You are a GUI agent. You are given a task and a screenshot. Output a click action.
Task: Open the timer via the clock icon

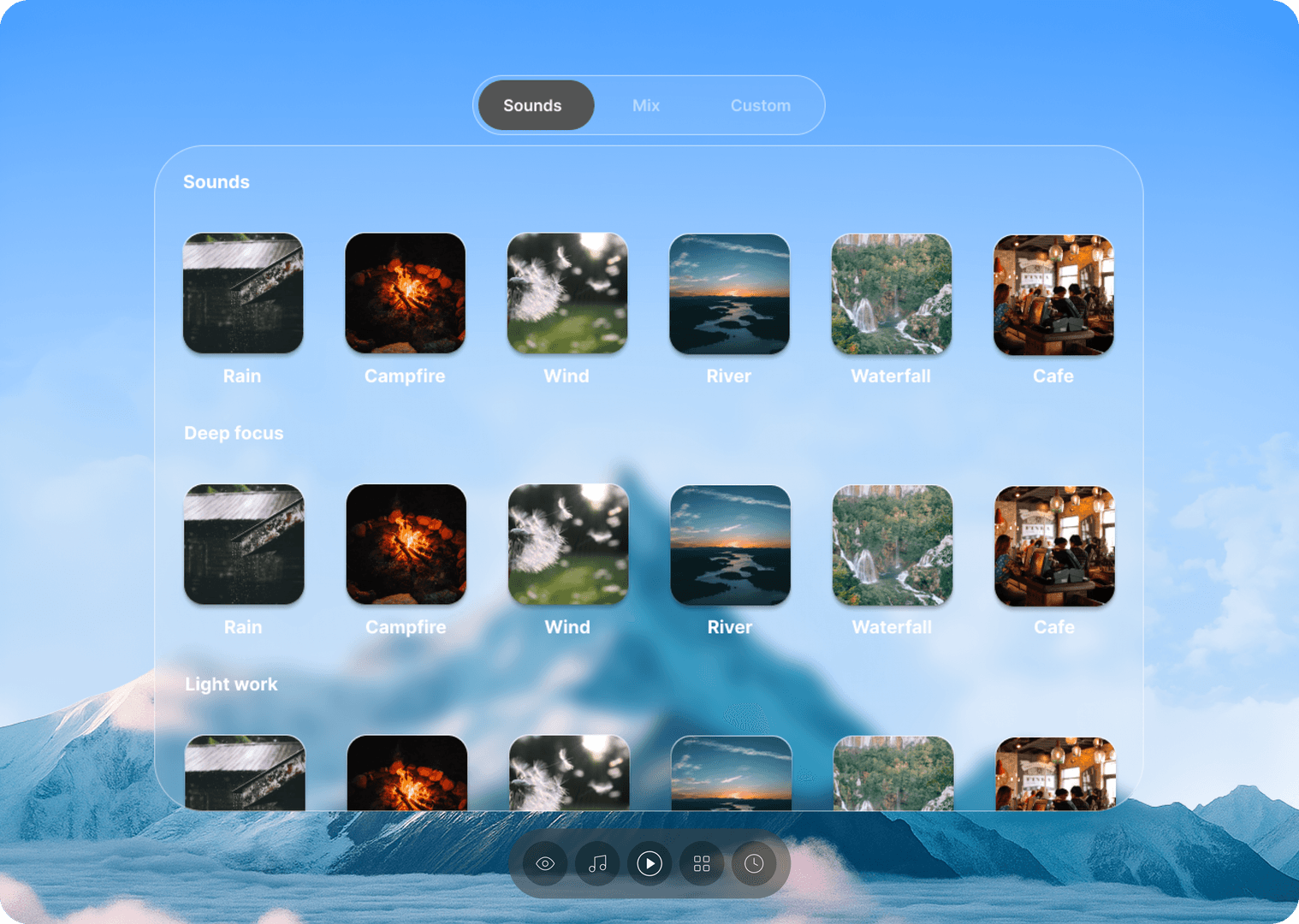pyautogui.click(x=753, y=863)
